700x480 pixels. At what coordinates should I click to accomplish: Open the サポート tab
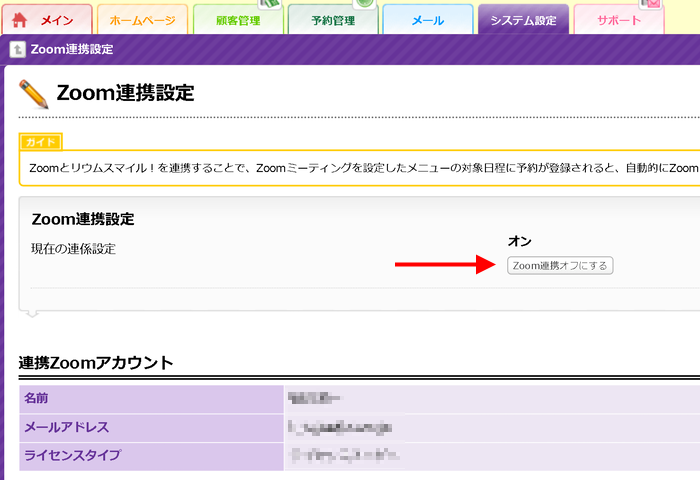coord(619,20)
